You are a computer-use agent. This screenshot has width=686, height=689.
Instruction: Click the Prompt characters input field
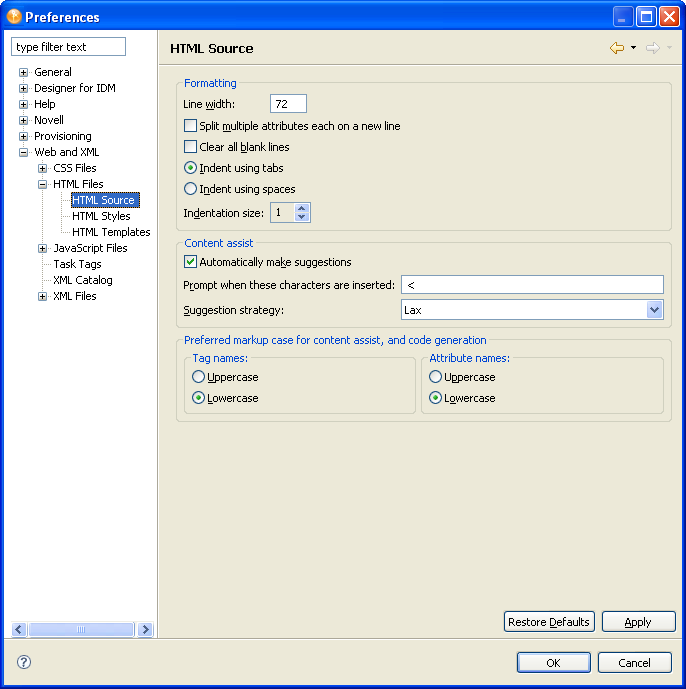tap(532, 285)
